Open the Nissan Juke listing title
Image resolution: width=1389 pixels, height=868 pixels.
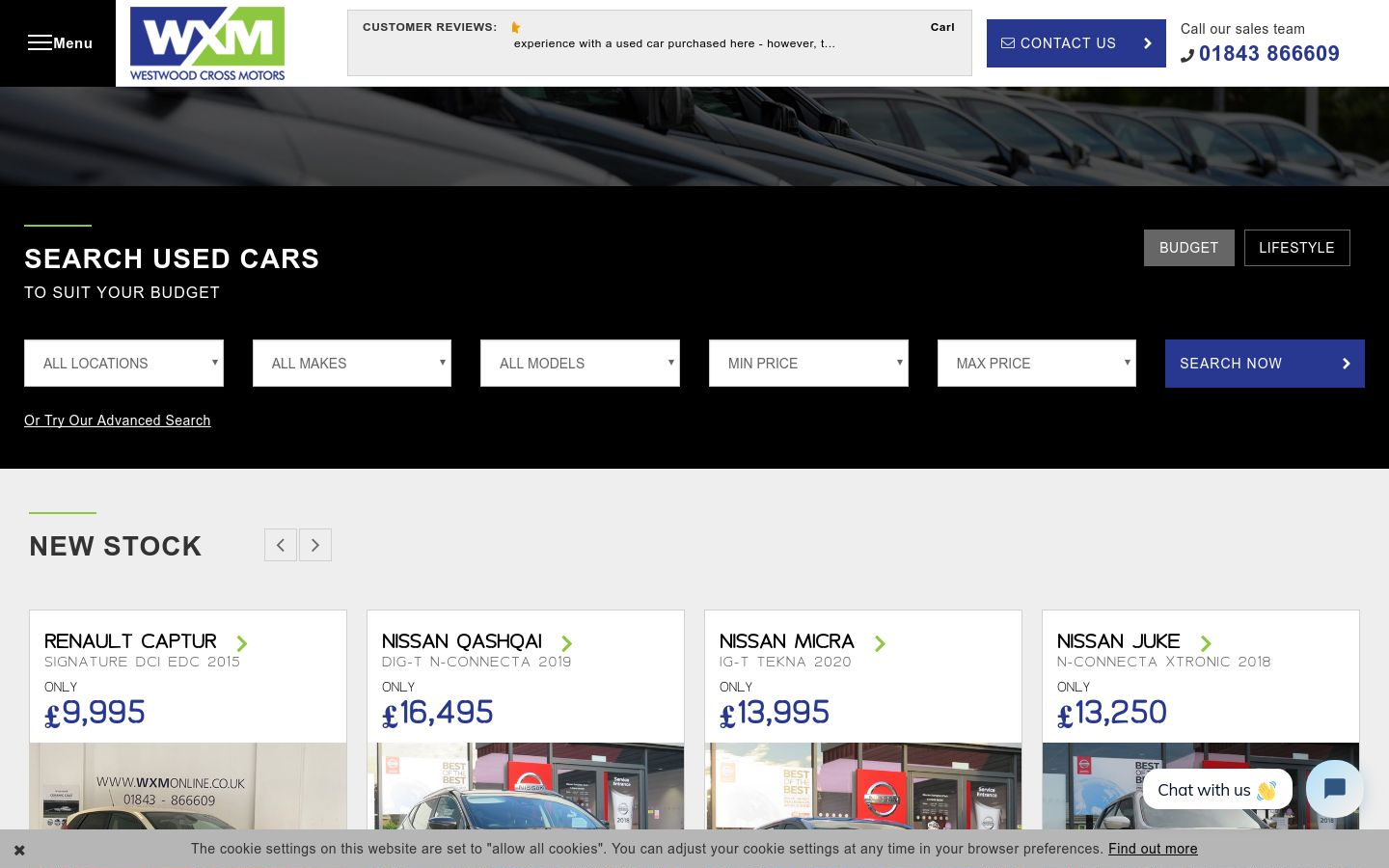(x=1118, y=641)
